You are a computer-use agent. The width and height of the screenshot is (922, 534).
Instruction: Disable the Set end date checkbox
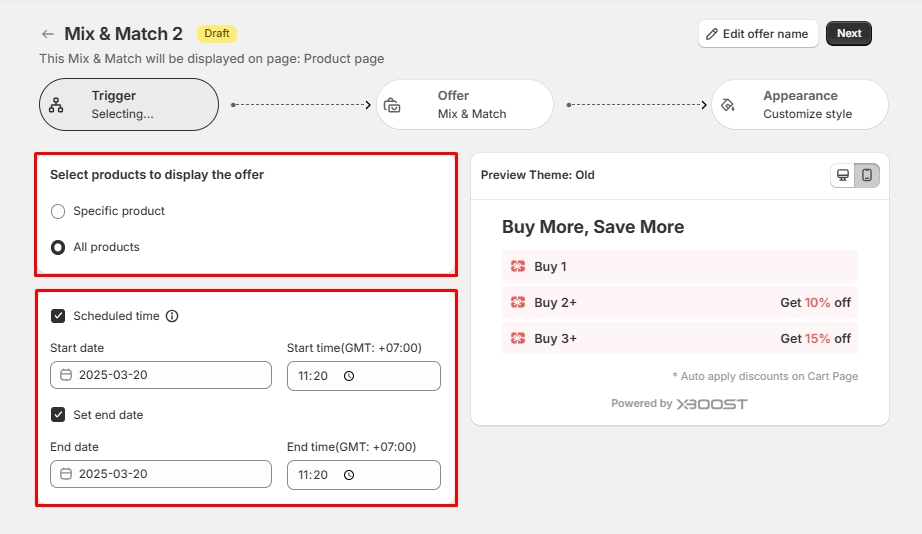click(58, 415)
